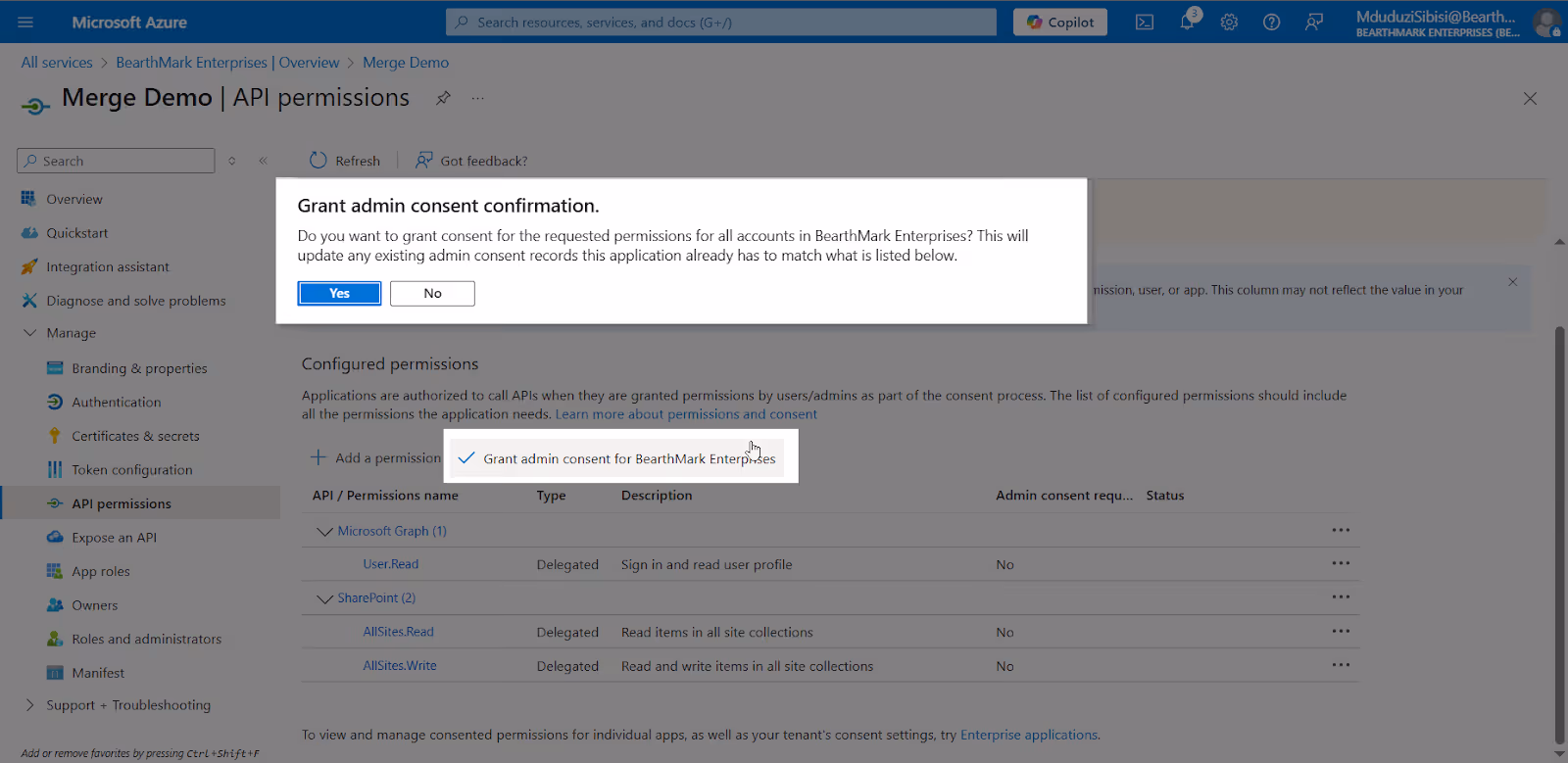Open Branding & properties
Image resolution: width=1568 pixels, height=763 pixels.
(141, 368)
